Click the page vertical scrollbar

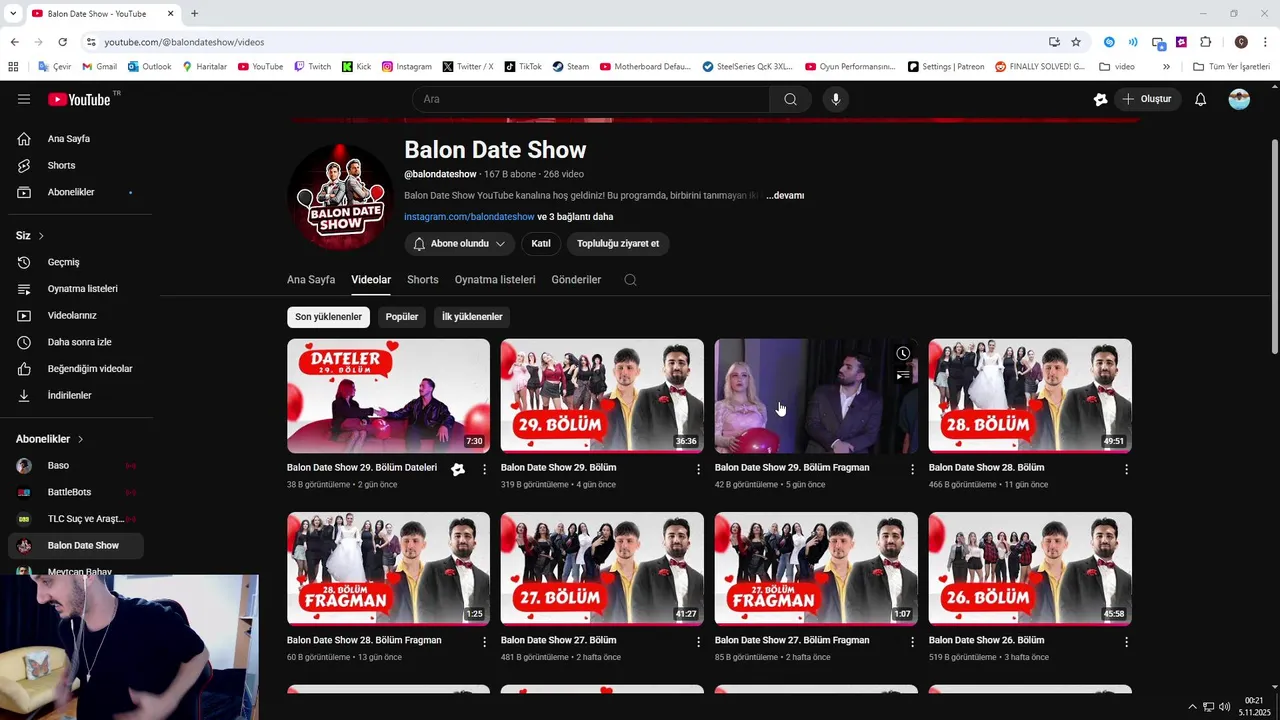[1274, 245]
